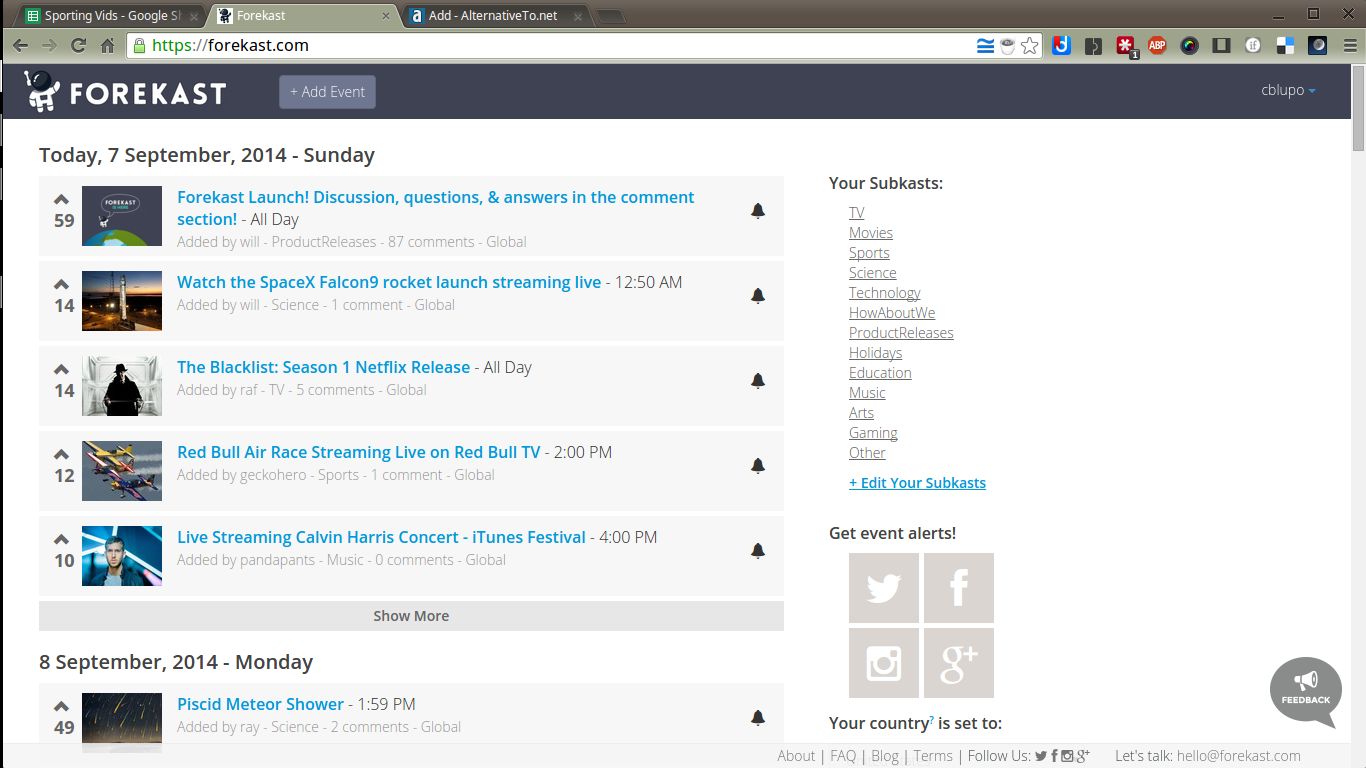The width and height of the screenshot is (1366, 768).
Task: Upvote The Blacklist Season 1 event
Action: coord(61,369)
